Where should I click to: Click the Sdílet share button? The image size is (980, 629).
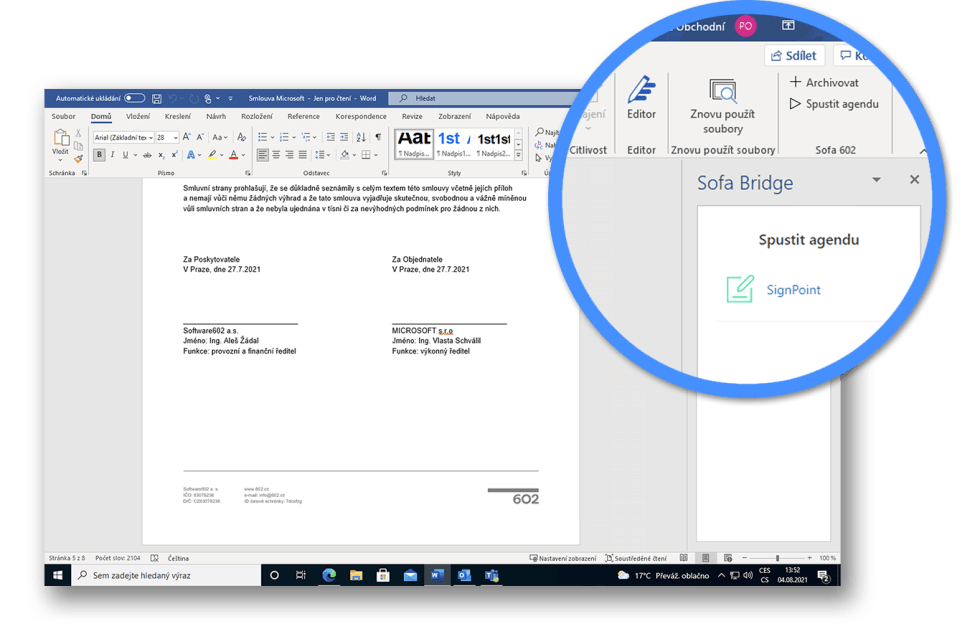coord(794,56)
